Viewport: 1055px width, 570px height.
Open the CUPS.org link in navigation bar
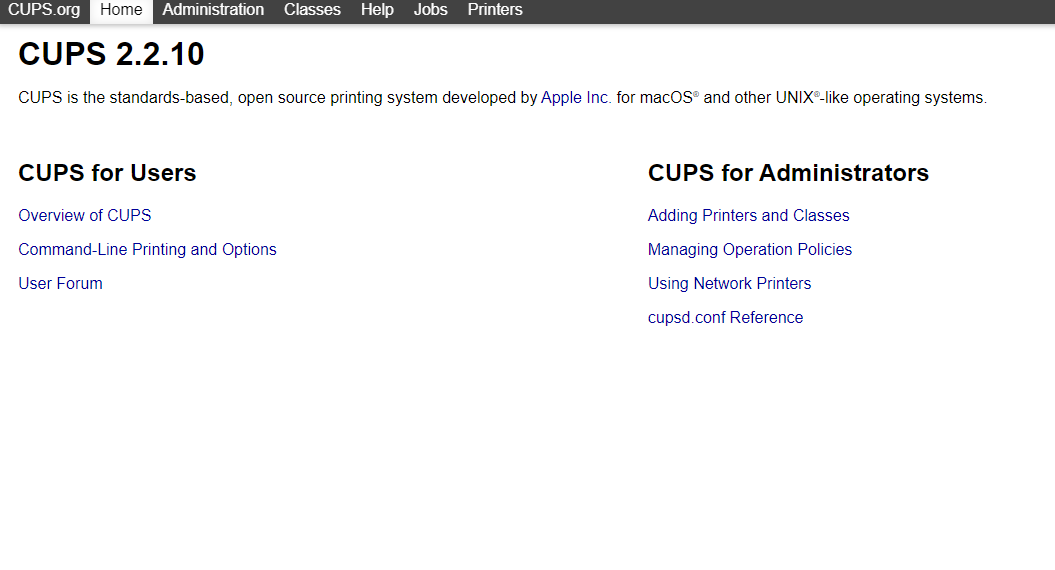tap(44, 10)
